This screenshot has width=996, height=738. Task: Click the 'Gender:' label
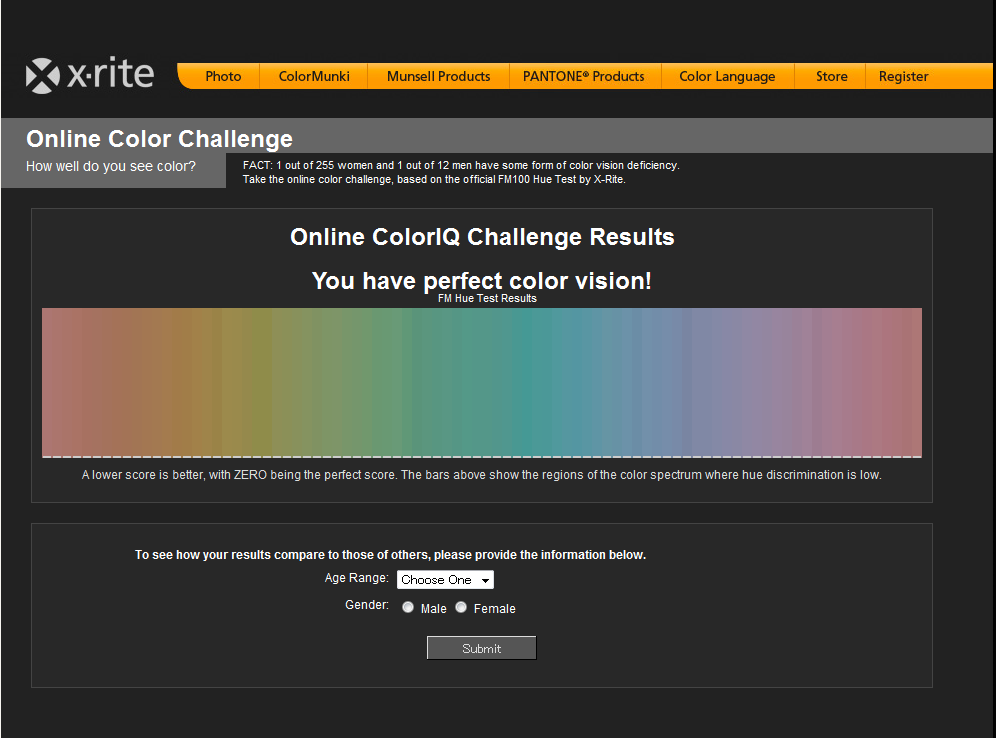pos(367,605)
